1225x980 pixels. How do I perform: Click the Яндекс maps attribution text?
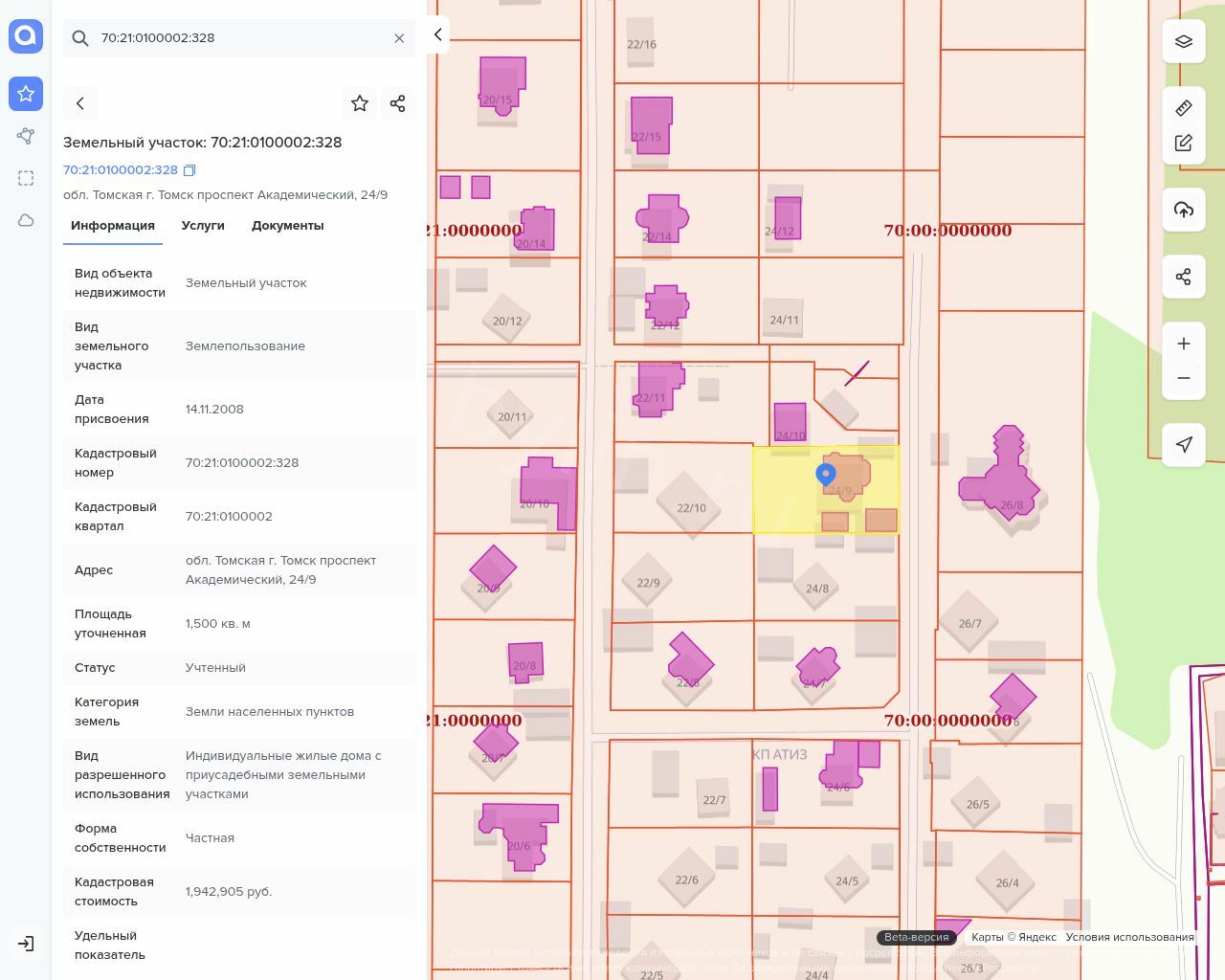1013,938
